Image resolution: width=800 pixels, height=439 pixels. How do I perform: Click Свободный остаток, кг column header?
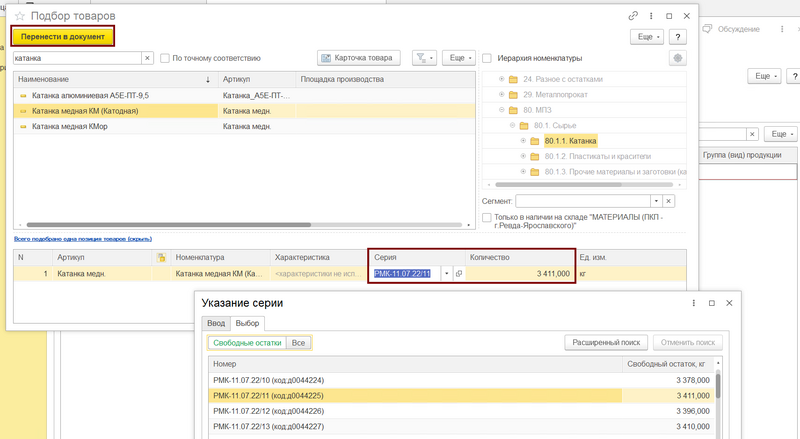[x=666, y=364]
